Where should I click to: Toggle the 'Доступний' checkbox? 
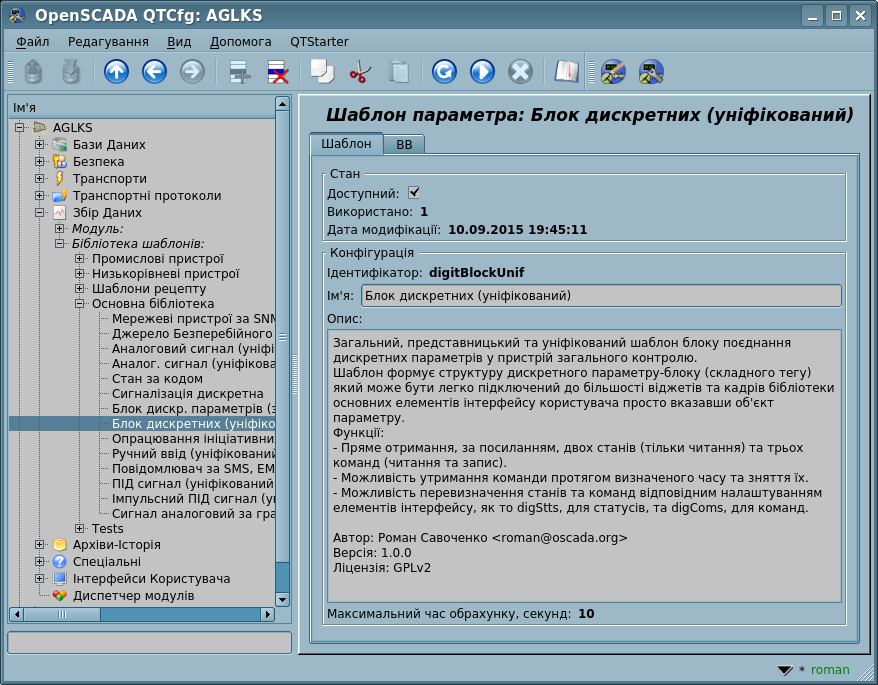(x=414, y=193)
